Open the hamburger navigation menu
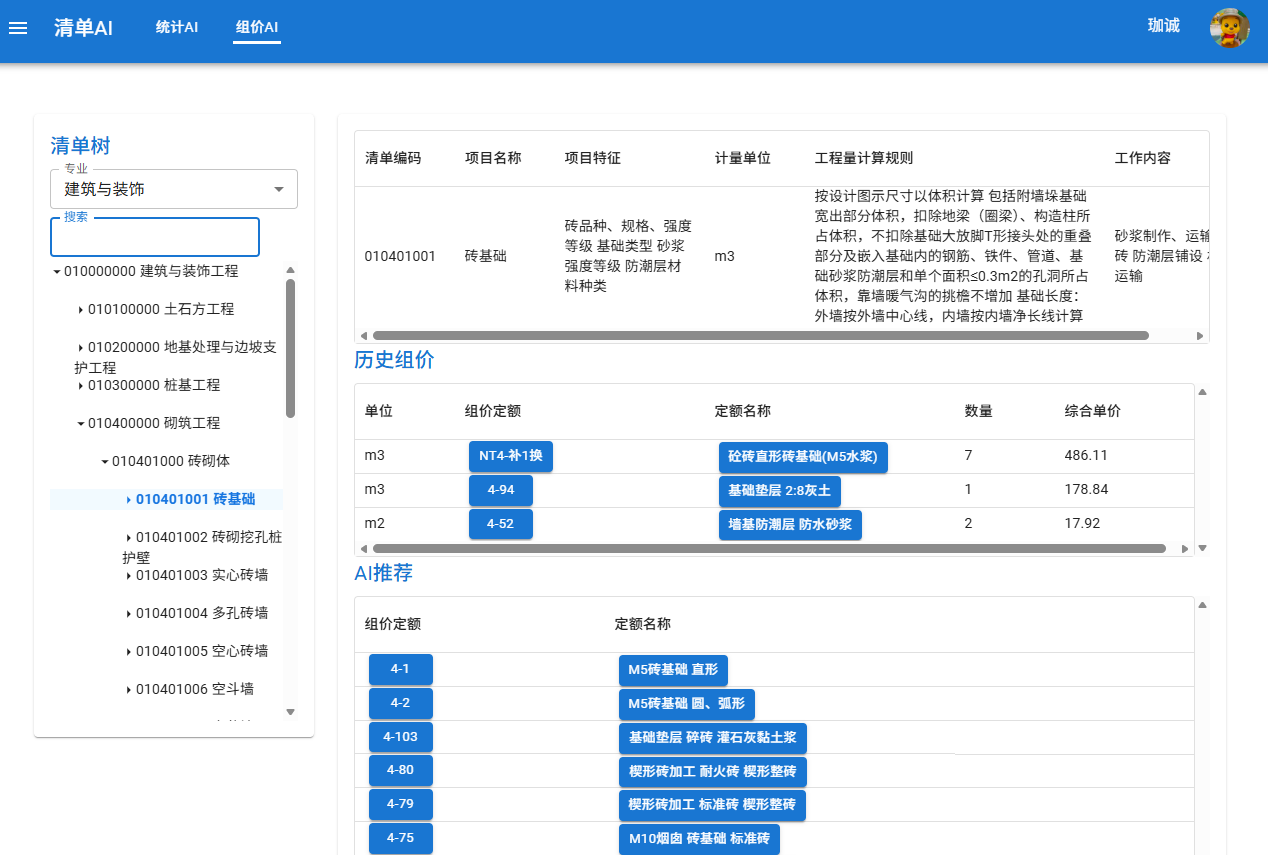This screenshot has height=855, width=1268. tap(18, 28)
